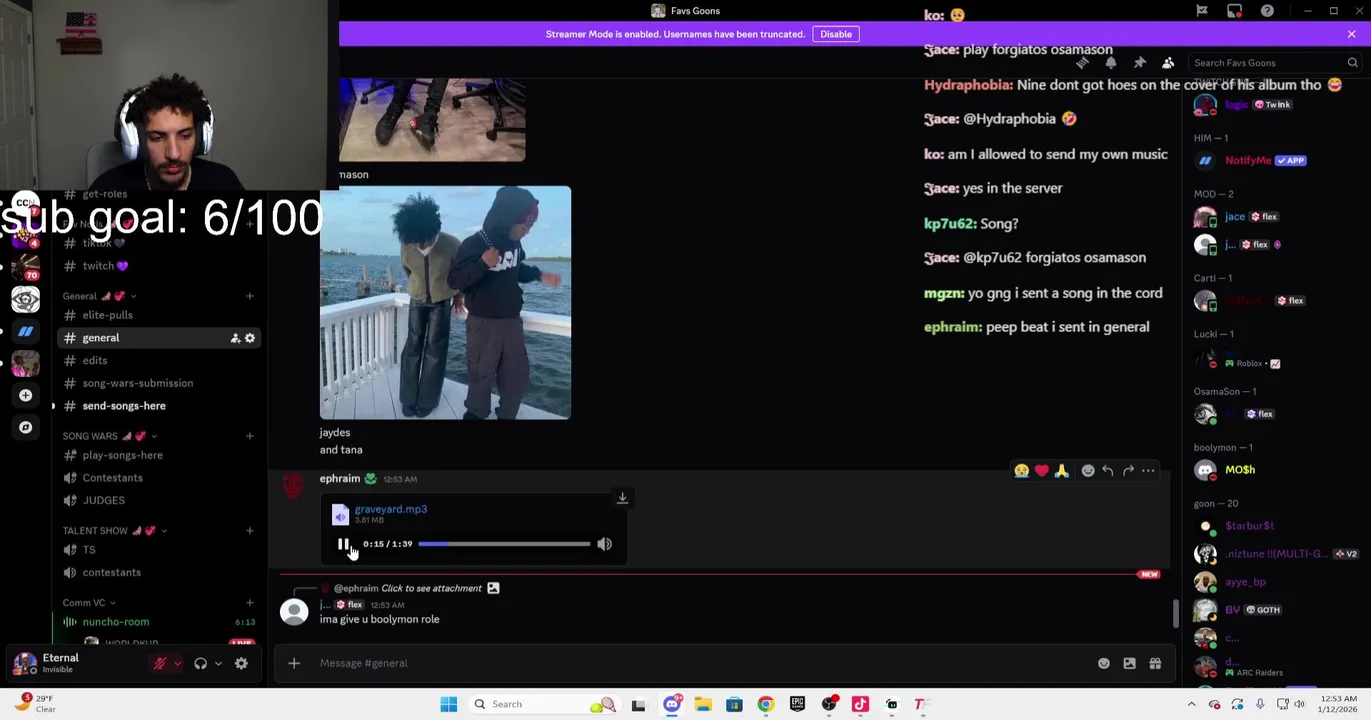Open notification settings bell icon
This screenshot has width=1371, height=720.
(x=1110, y=63)
